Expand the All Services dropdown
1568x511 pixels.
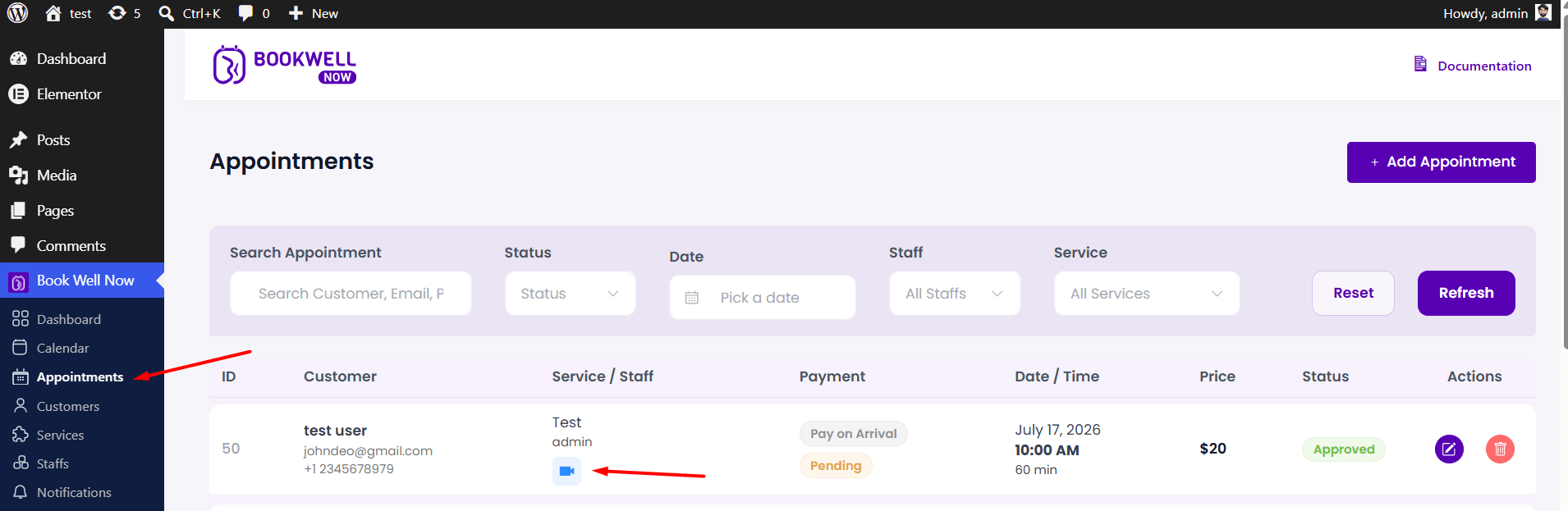tap(1146, 294)
